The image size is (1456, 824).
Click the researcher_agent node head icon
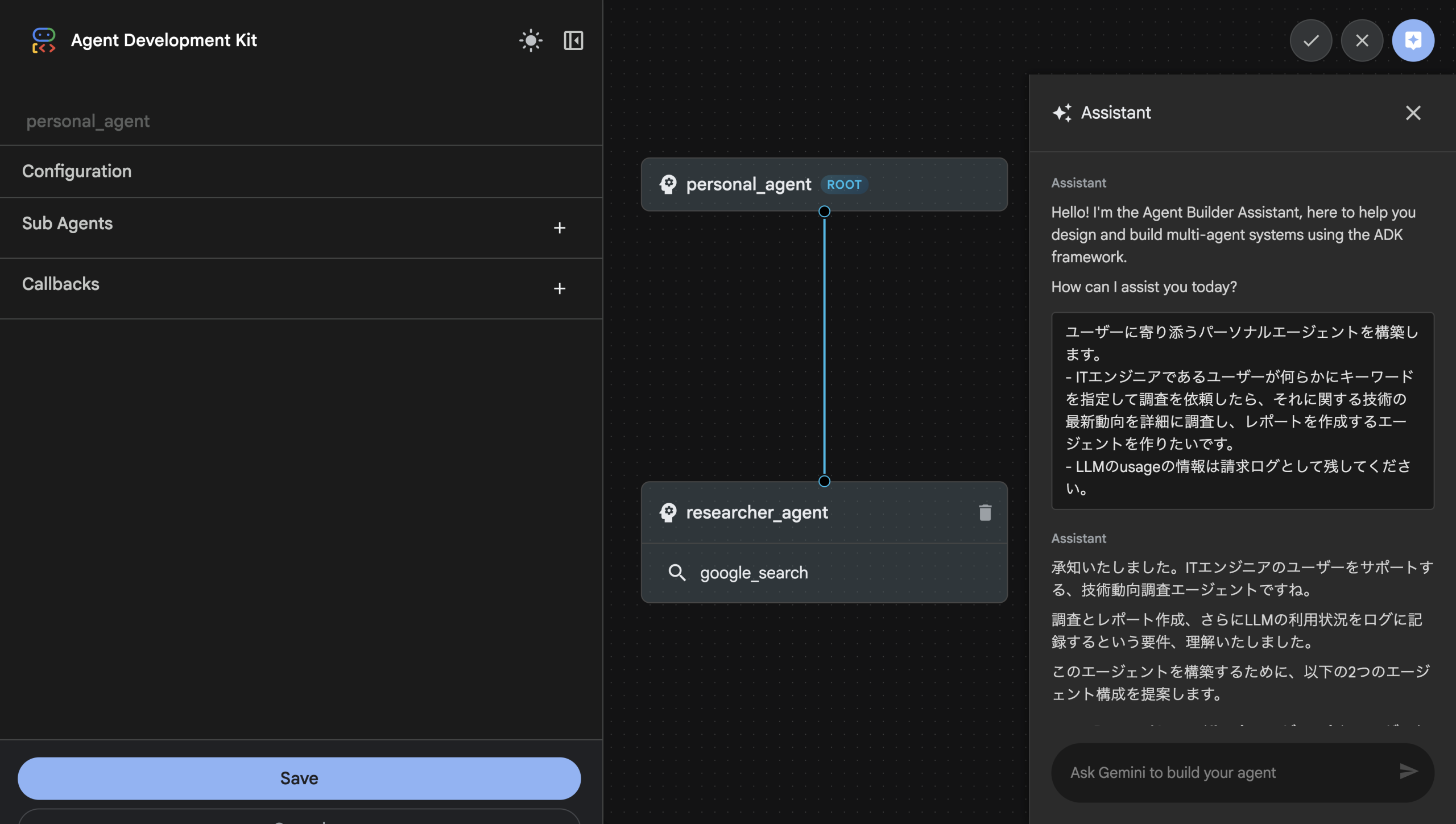[x=668, y=512]
